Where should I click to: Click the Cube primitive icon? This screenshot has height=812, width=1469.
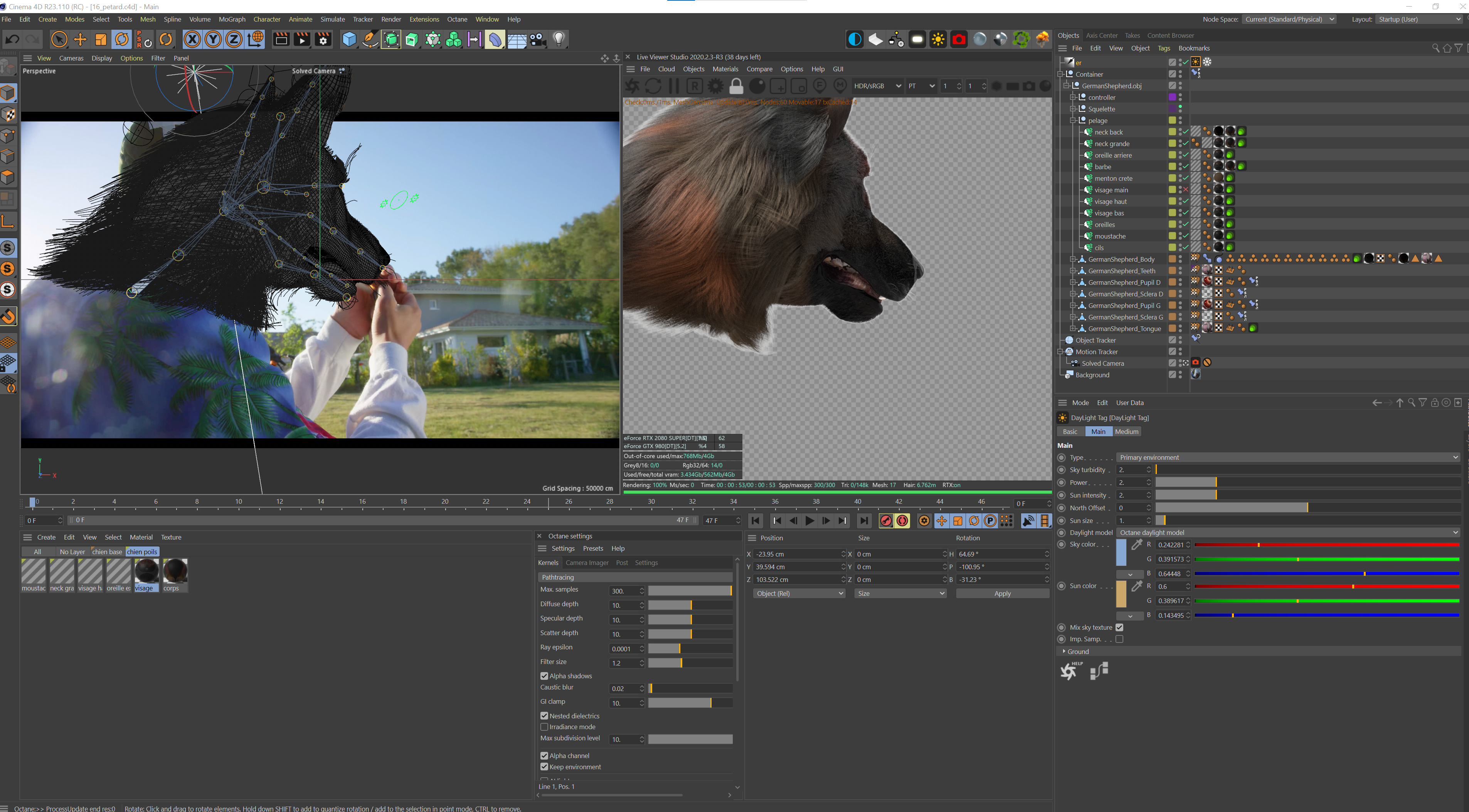[x=349, y=39]
